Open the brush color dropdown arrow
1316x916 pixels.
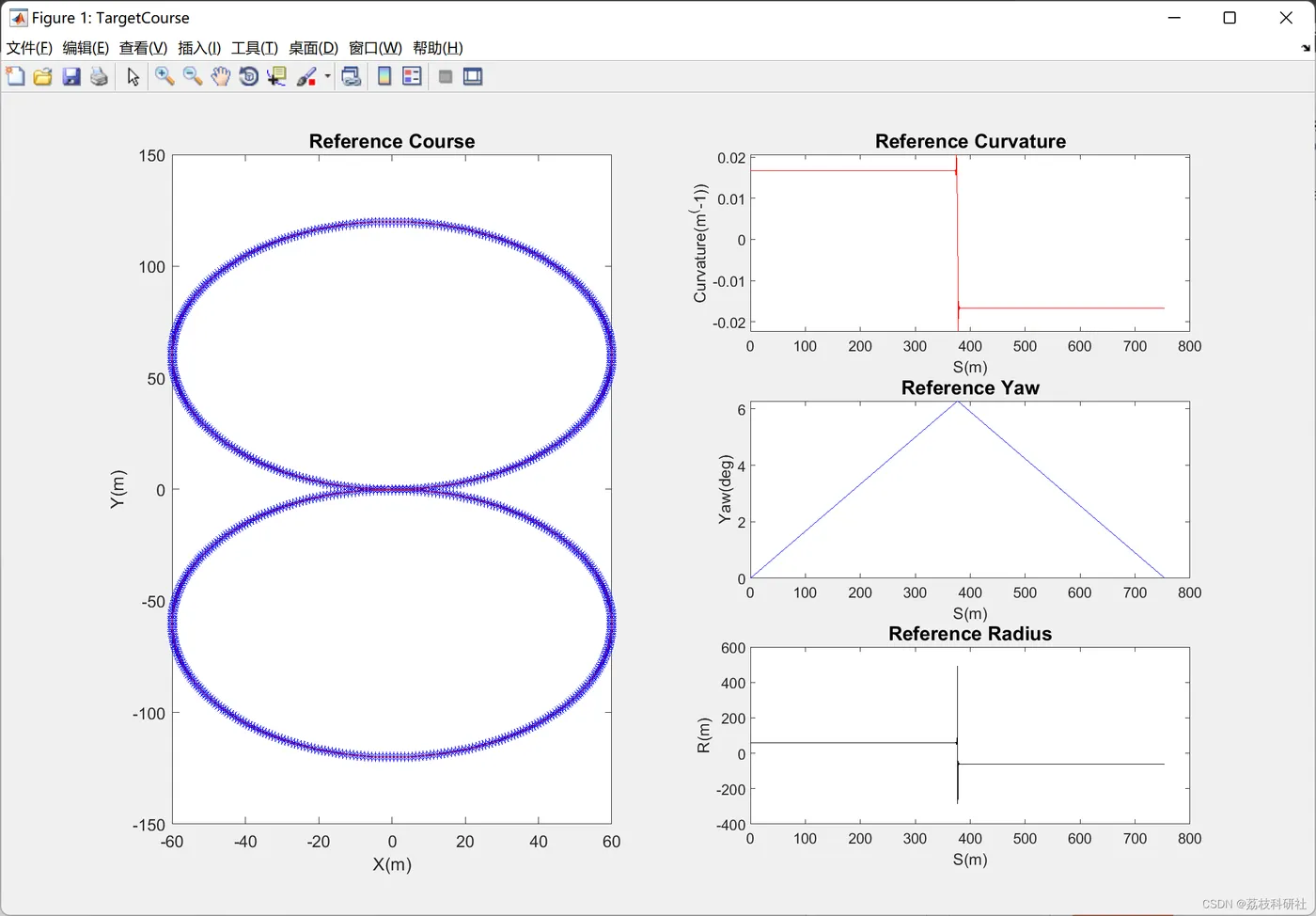tap(327, 76)
